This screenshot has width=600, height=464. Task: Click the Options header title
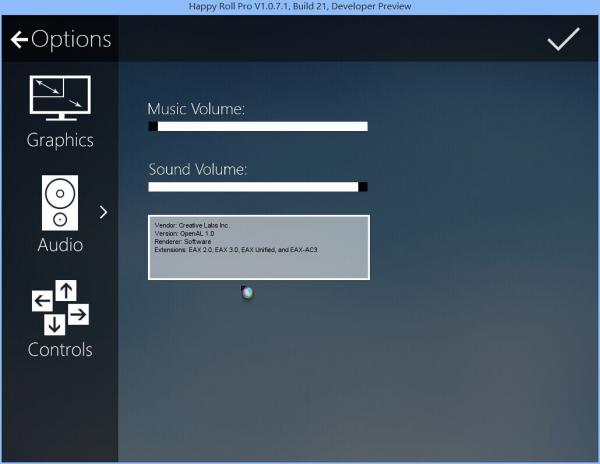pyautogui.click(x=71, y=40)
